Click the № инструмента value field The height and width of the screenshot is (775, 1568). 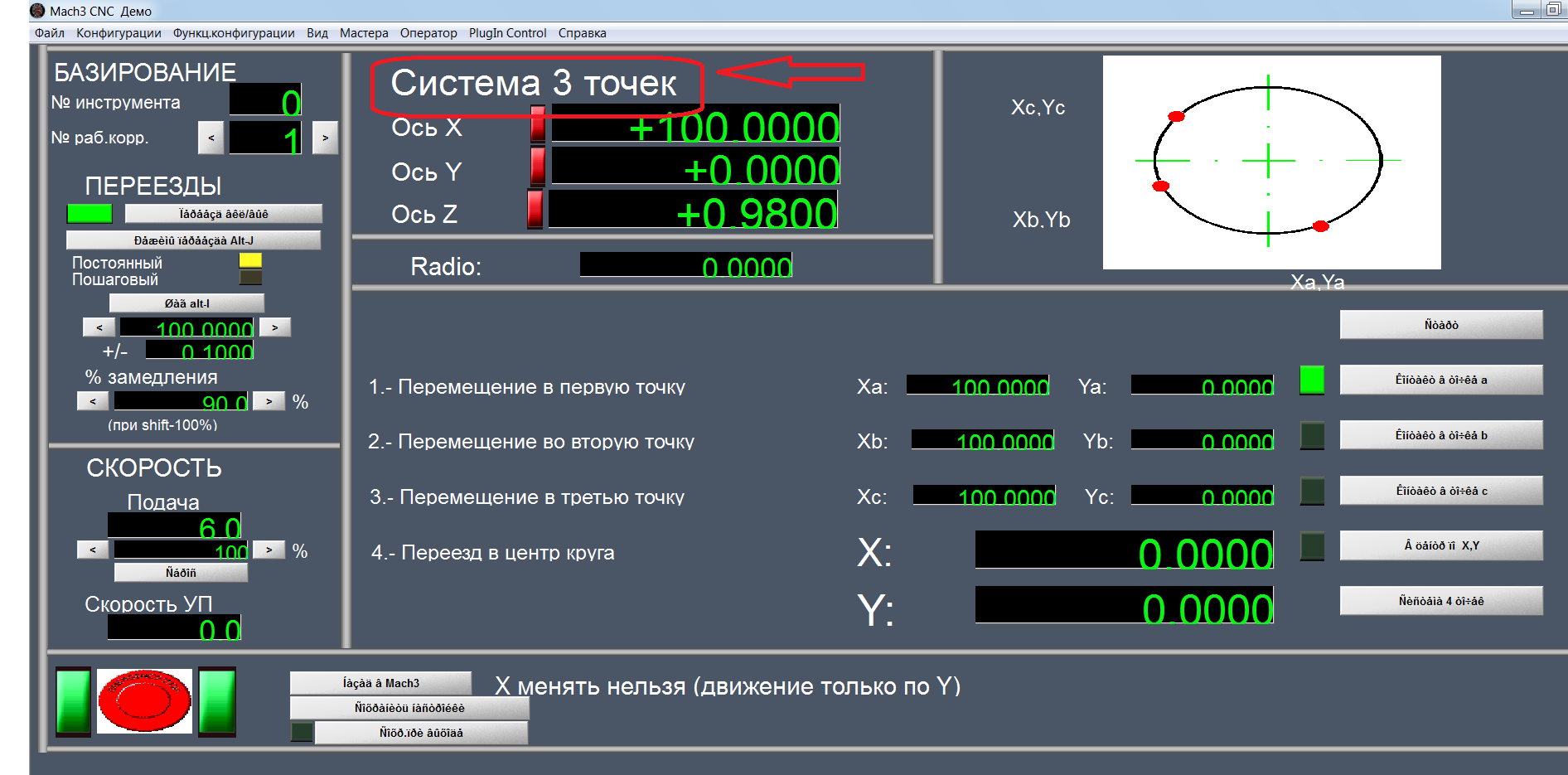(x=265, y=99)
